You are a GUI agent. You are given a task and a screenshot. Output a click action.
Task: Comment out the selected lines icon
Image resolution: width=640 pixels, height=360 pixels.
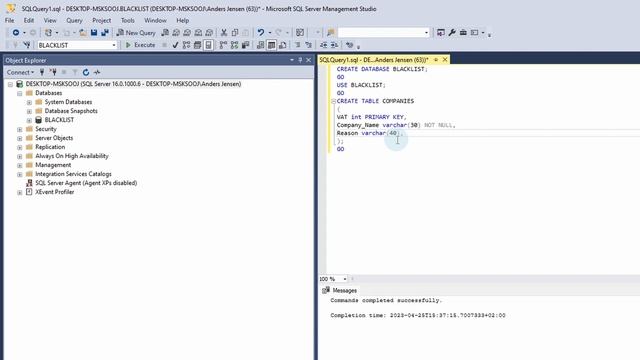(297, 45)
